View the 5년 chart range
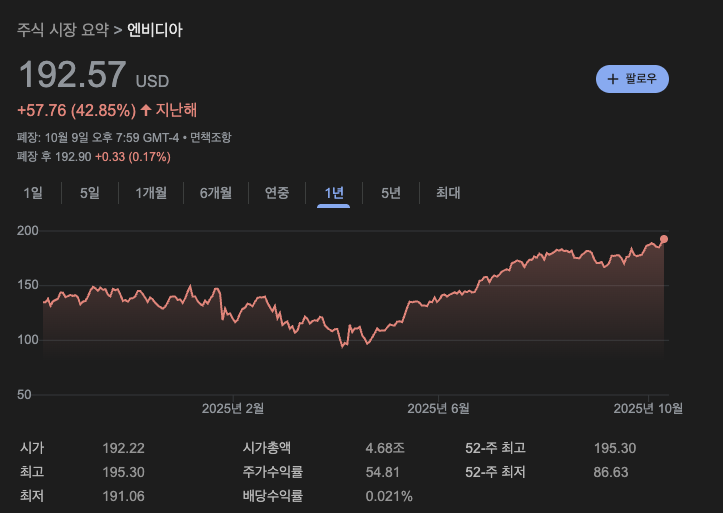Viewport: 723px width, 513px height. [391, 193]
